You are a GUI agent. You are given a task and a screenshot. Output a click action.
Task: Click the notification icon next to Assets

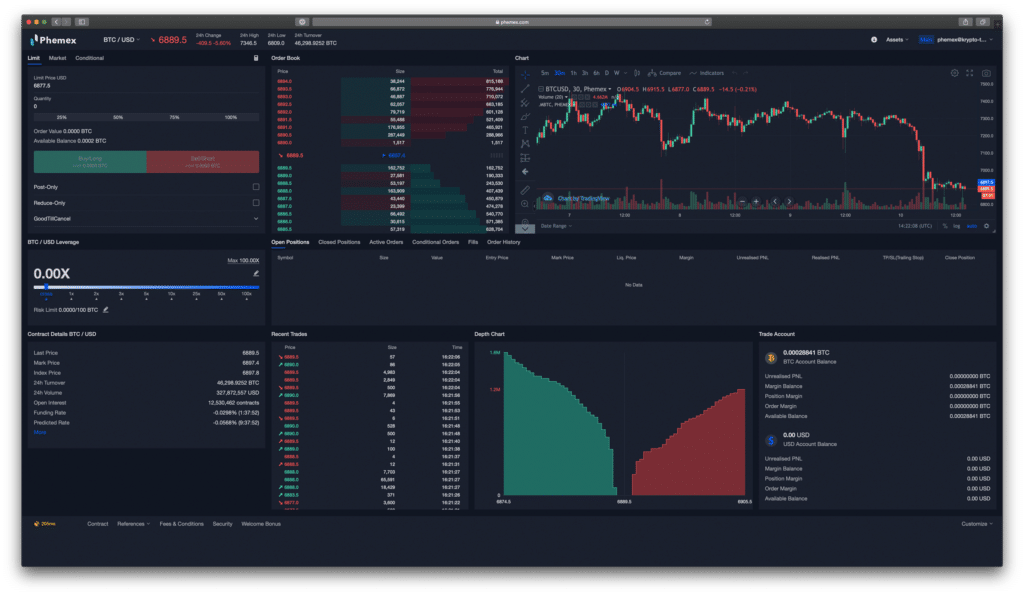[x=874, y=40]
